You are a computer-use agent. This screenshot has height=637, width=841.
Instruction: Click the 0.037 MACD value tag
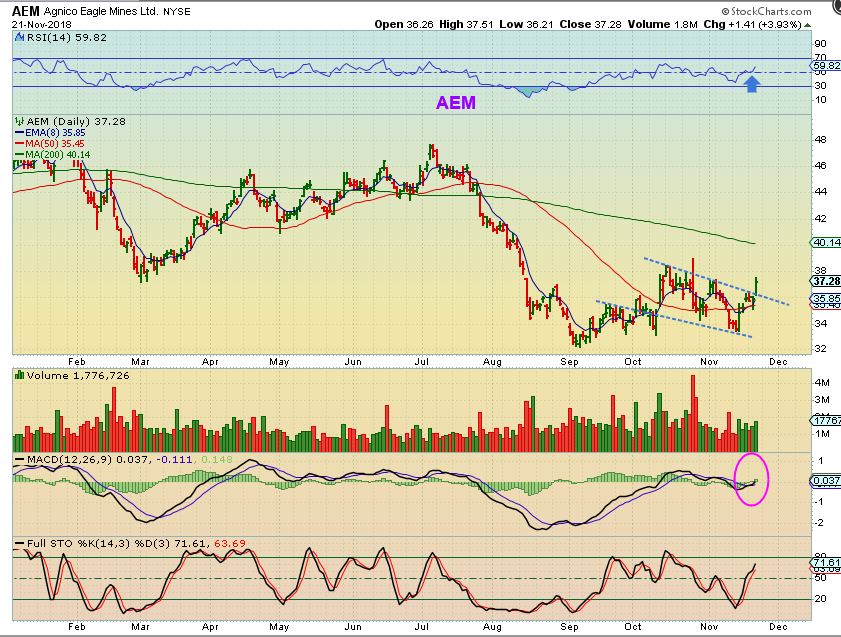click(826, 480)
